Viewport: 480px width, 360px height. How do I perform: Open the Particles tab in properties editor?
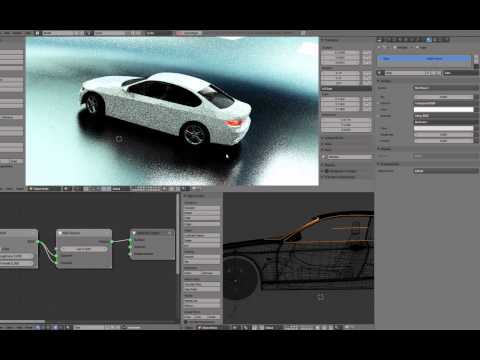tap(441, 40)
